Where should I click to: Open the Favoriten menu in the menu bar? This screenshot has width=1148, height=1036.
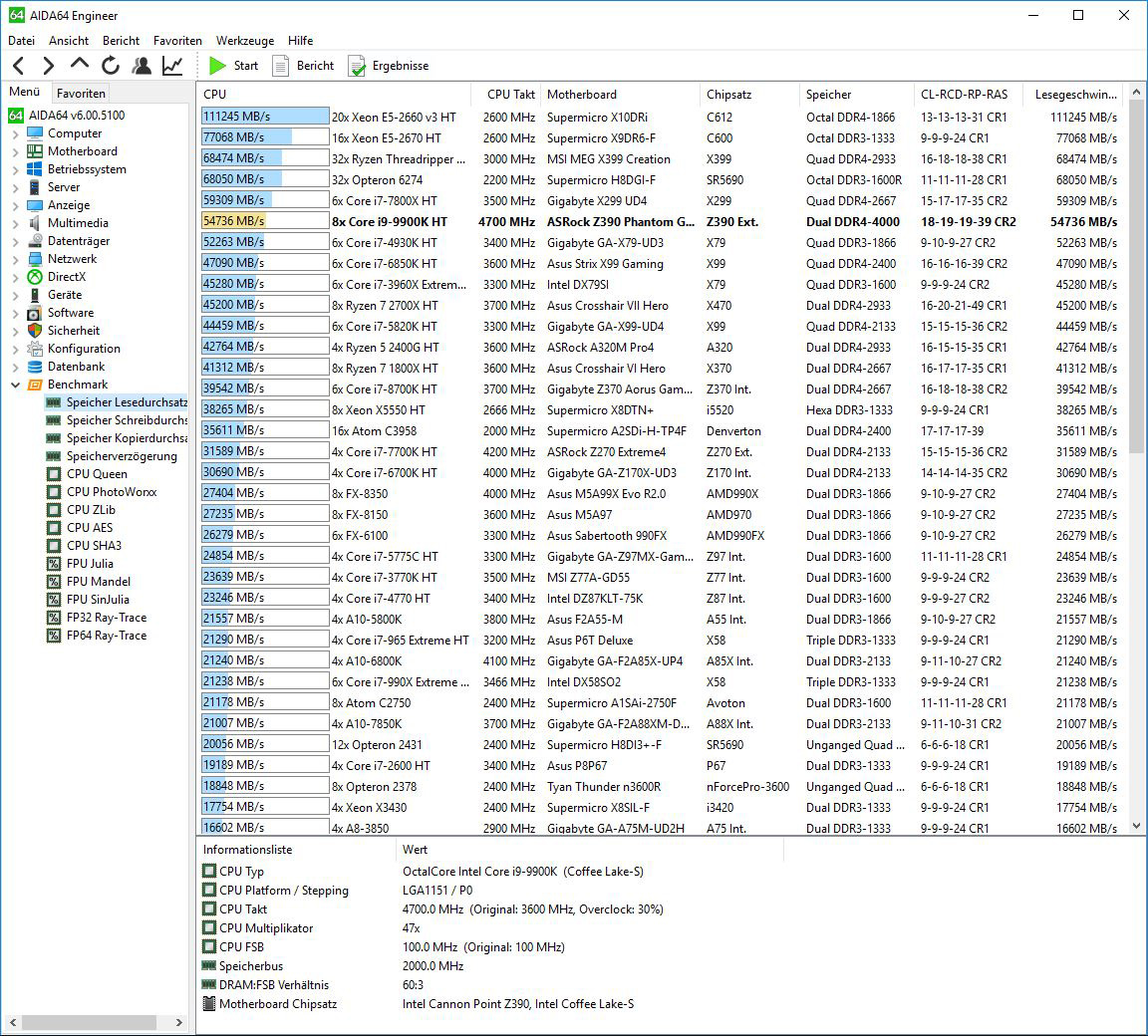click(x=177, y=41)
